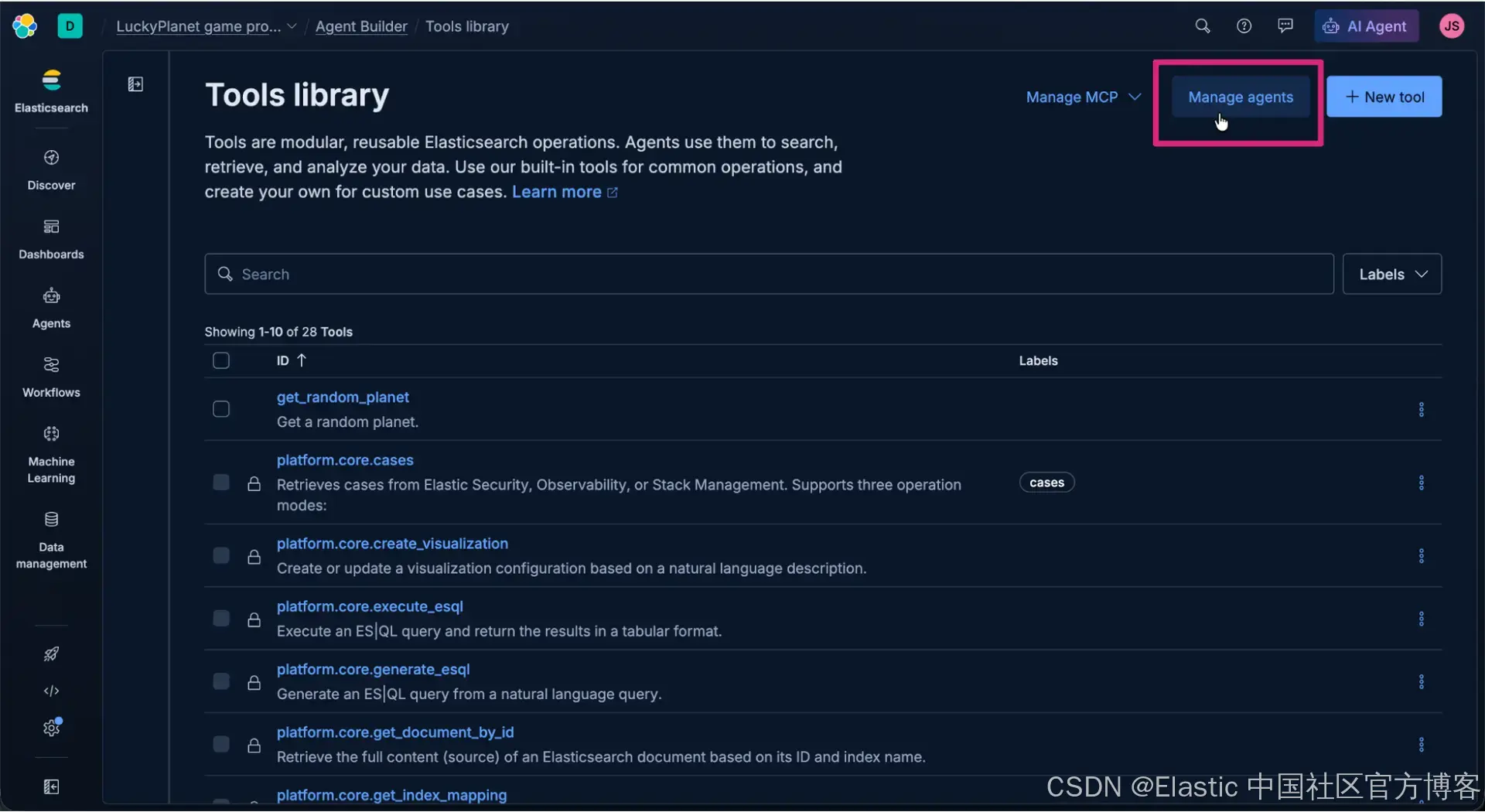Click the 'Generate an ES|QL query' description
The height and width of the screenshot is (812, 1485).
(x=469, y=694)
